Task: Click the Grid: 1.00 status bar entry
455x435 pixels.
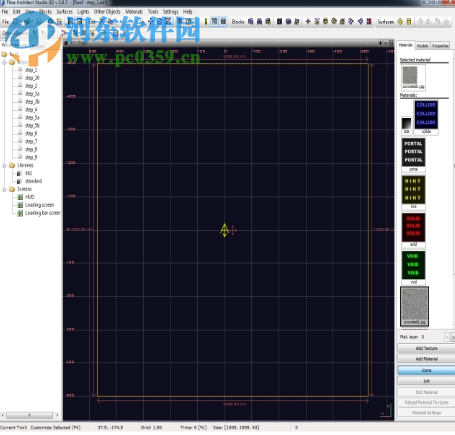Action: tap(151, 427)
